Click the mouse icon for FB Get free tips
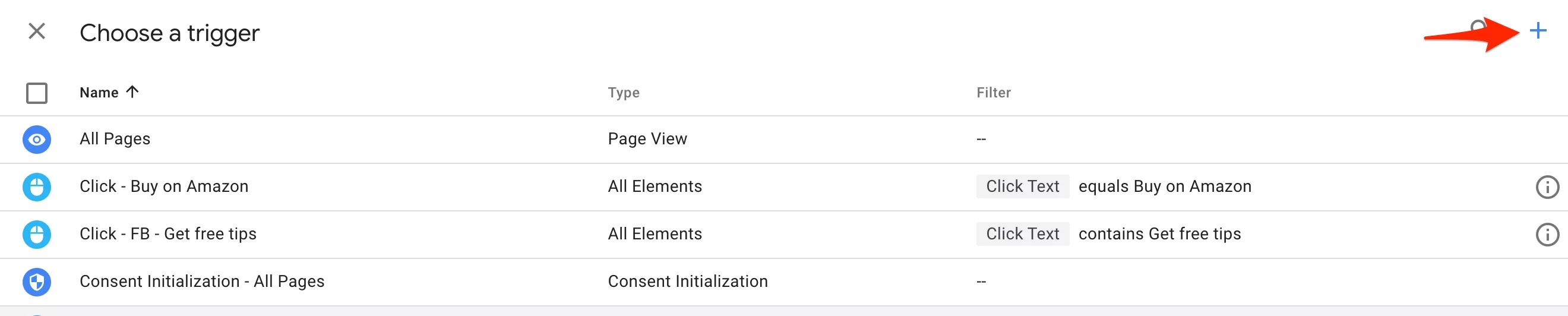 coord(36,235)
